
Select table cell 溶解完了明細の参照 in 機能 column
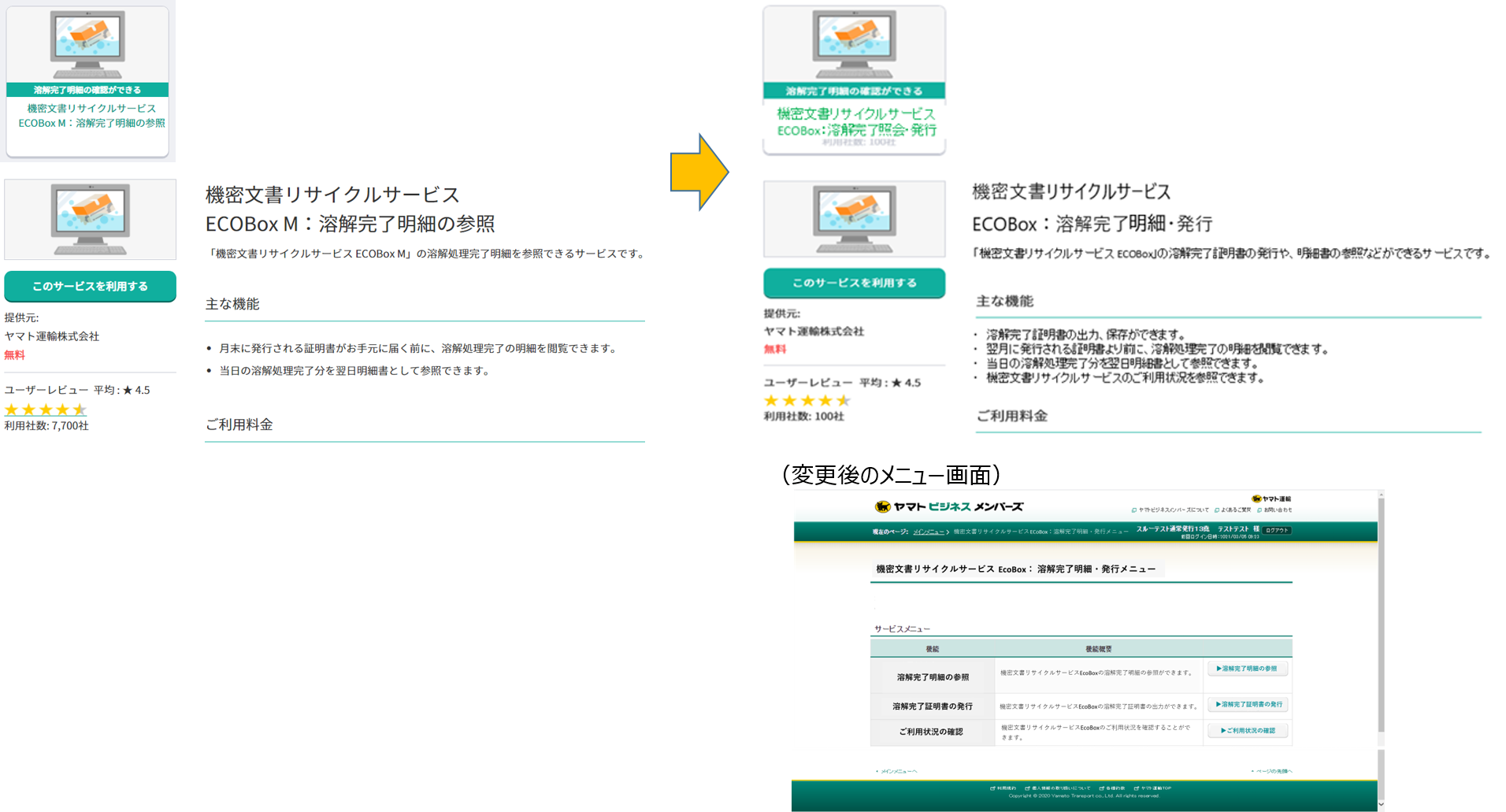coord(933,677)
